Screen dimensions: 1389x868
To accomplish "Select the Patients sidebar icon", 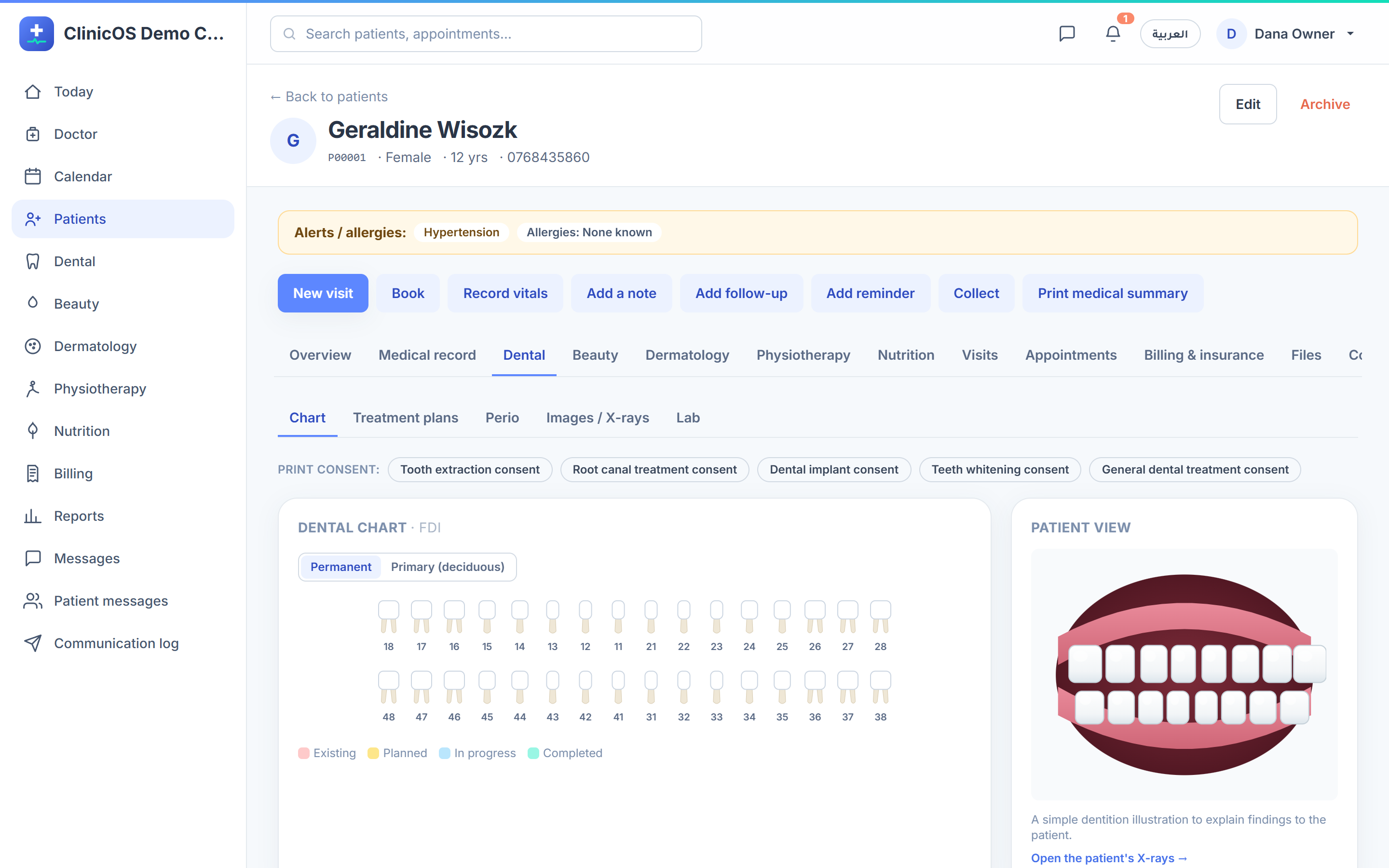I will pyautogui.click(x=33, y=219).
